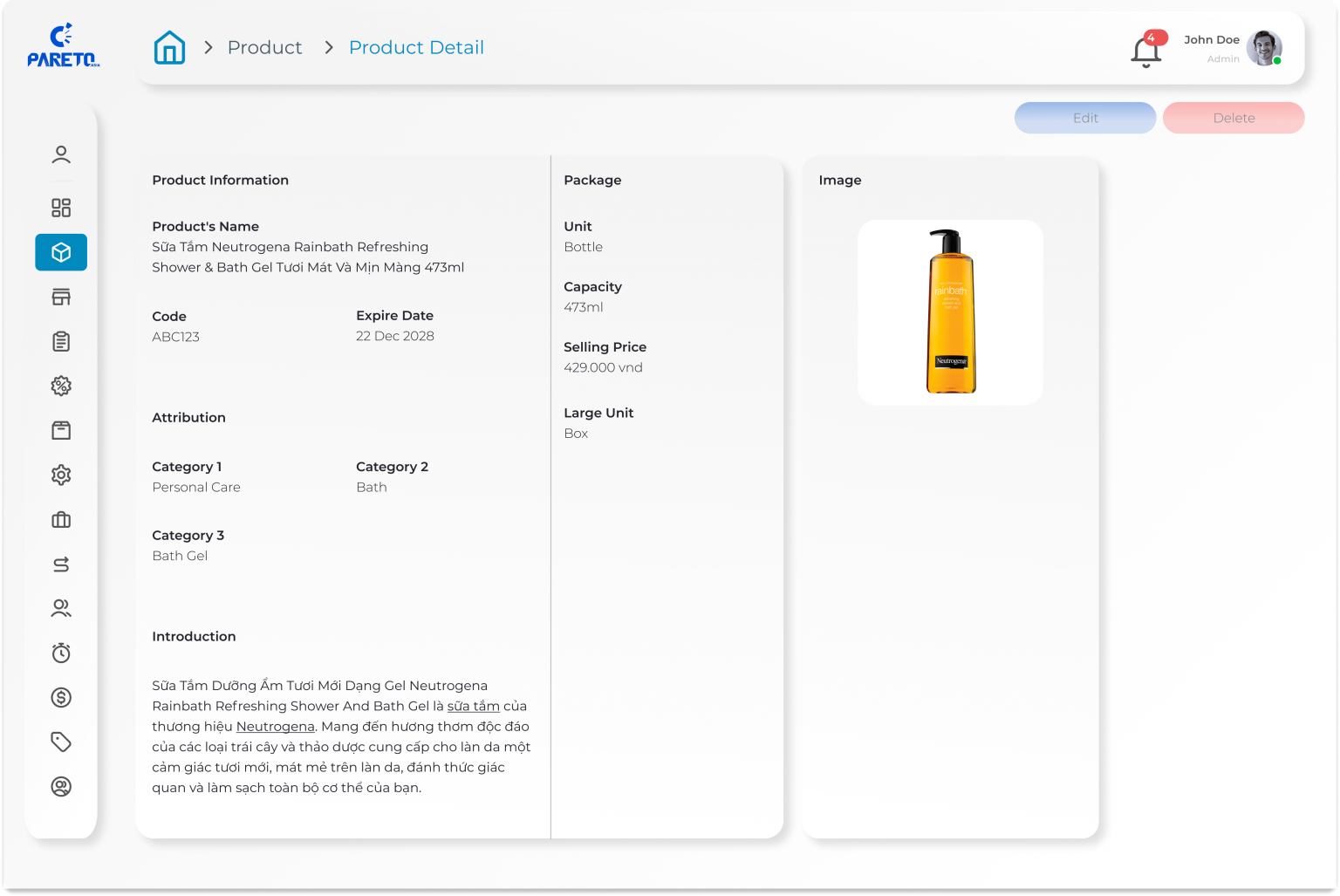This screenshot has width=1340, height=896.
Task: Select the unit value Bottle
Action: pos(583,247)
